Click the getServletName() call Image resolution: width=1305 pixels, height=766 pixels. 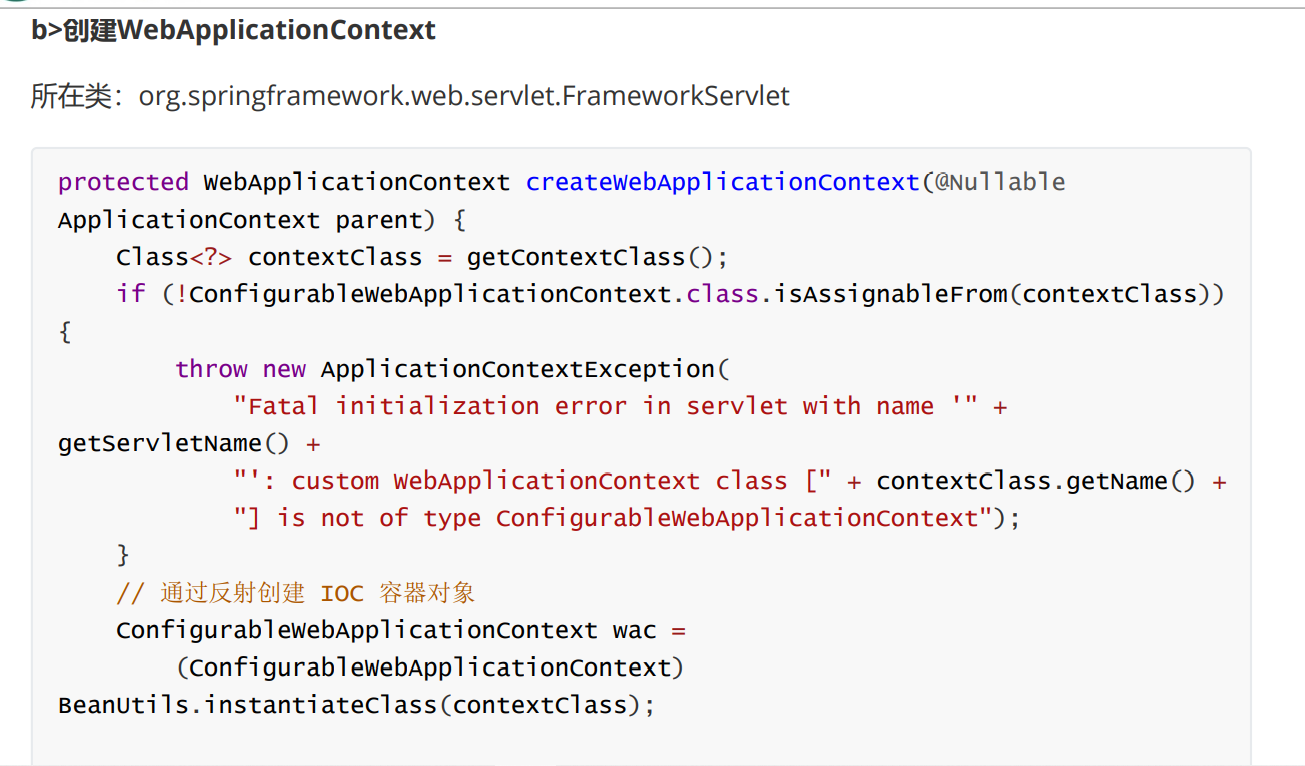(x=174, y=443)
